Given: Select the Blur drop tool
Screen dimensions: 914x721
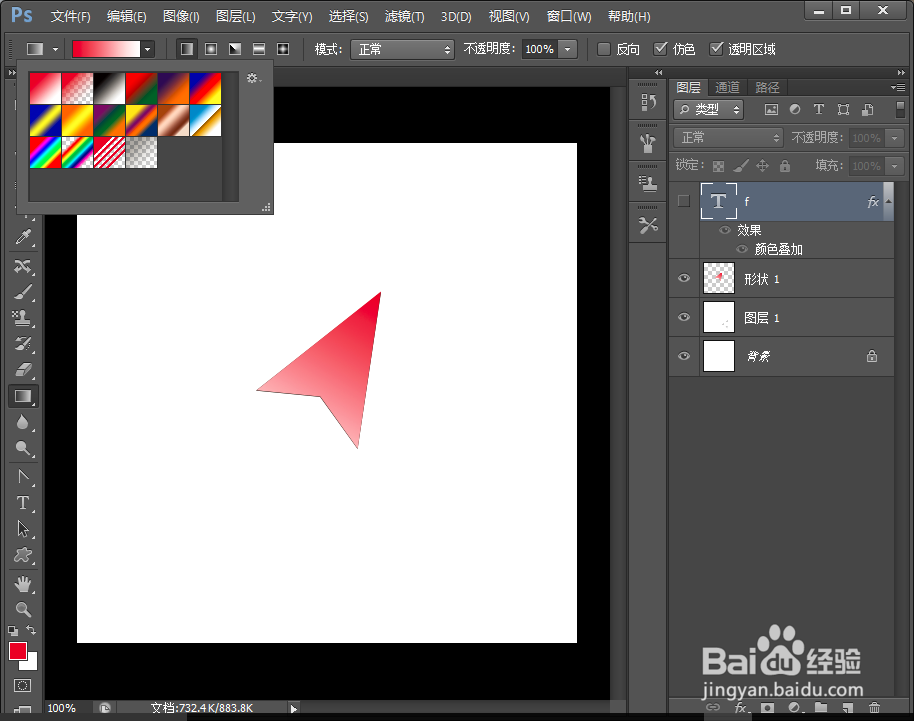Looking at the screenshot, I should point(23,422).
